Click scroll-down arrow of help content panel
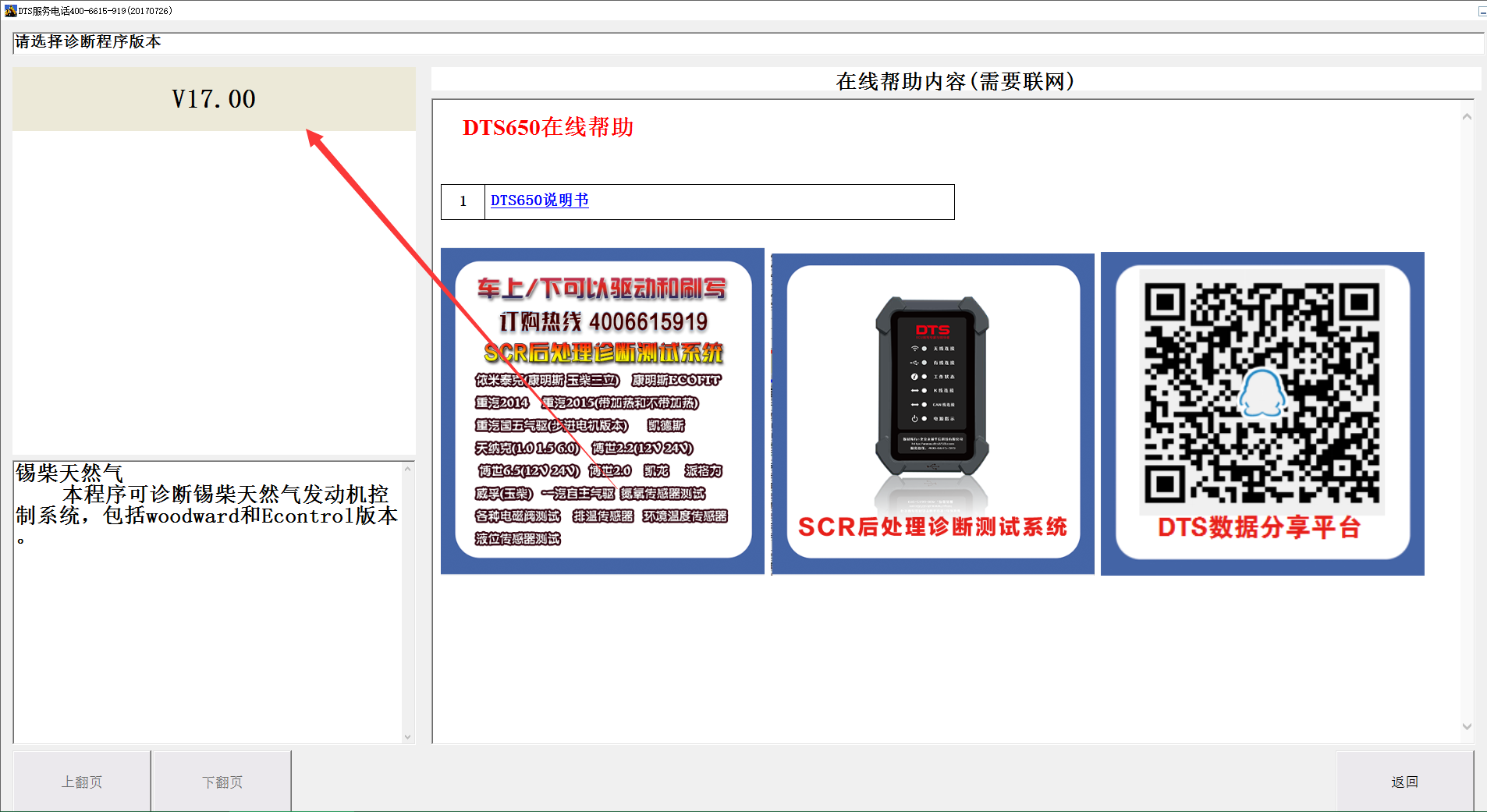 (x=1467, y=726)
